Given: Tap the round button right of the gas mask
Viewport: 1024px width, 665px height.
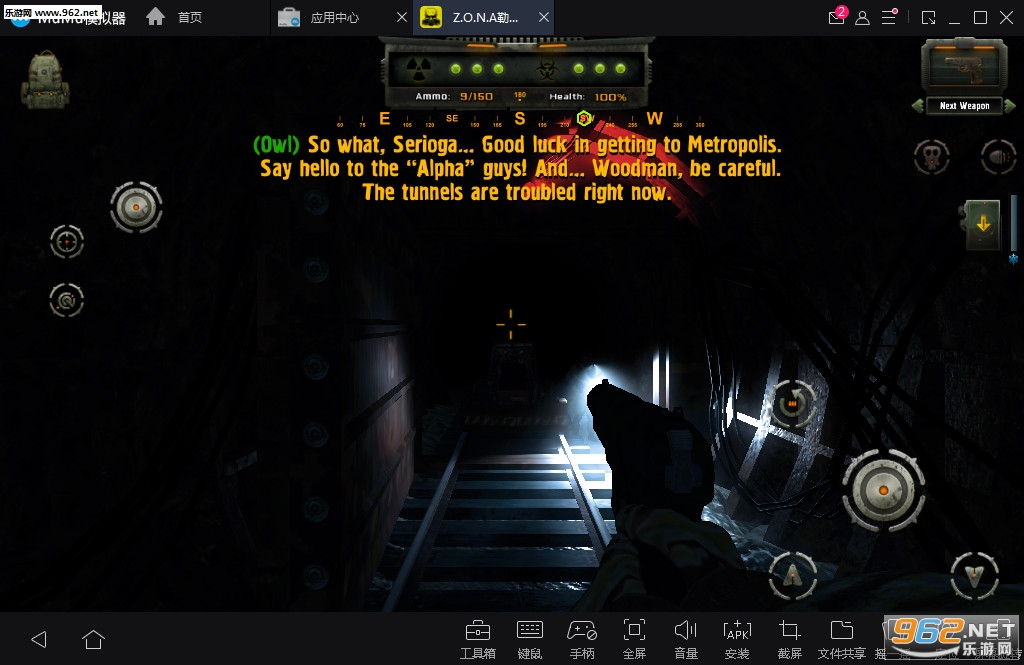Looking at the screenshot, I should (999, 157).
